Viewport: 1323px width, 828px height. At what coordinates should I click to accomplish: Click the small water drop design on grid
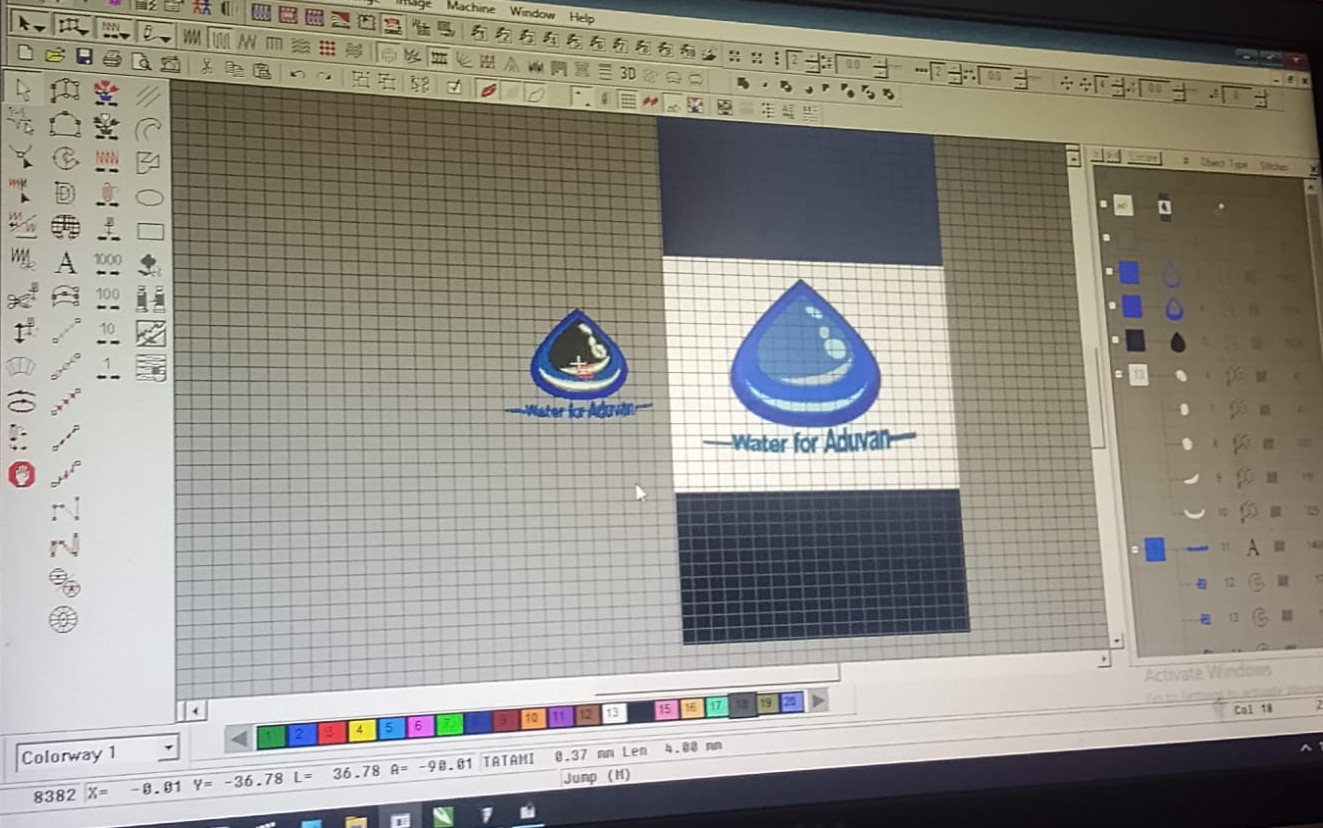pos(579,355)
